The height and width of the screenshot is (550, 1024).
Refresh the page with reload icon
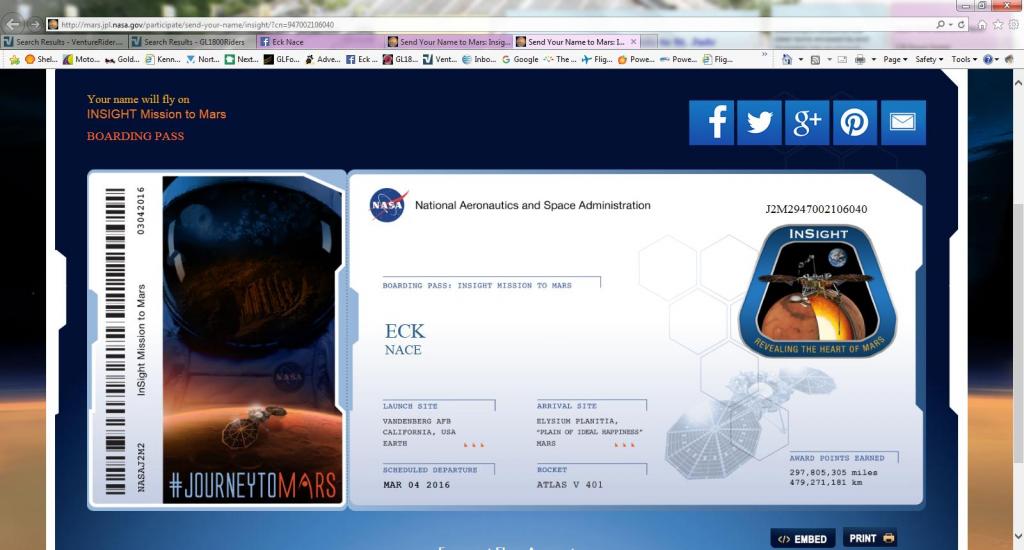click(x=961, y=24)
